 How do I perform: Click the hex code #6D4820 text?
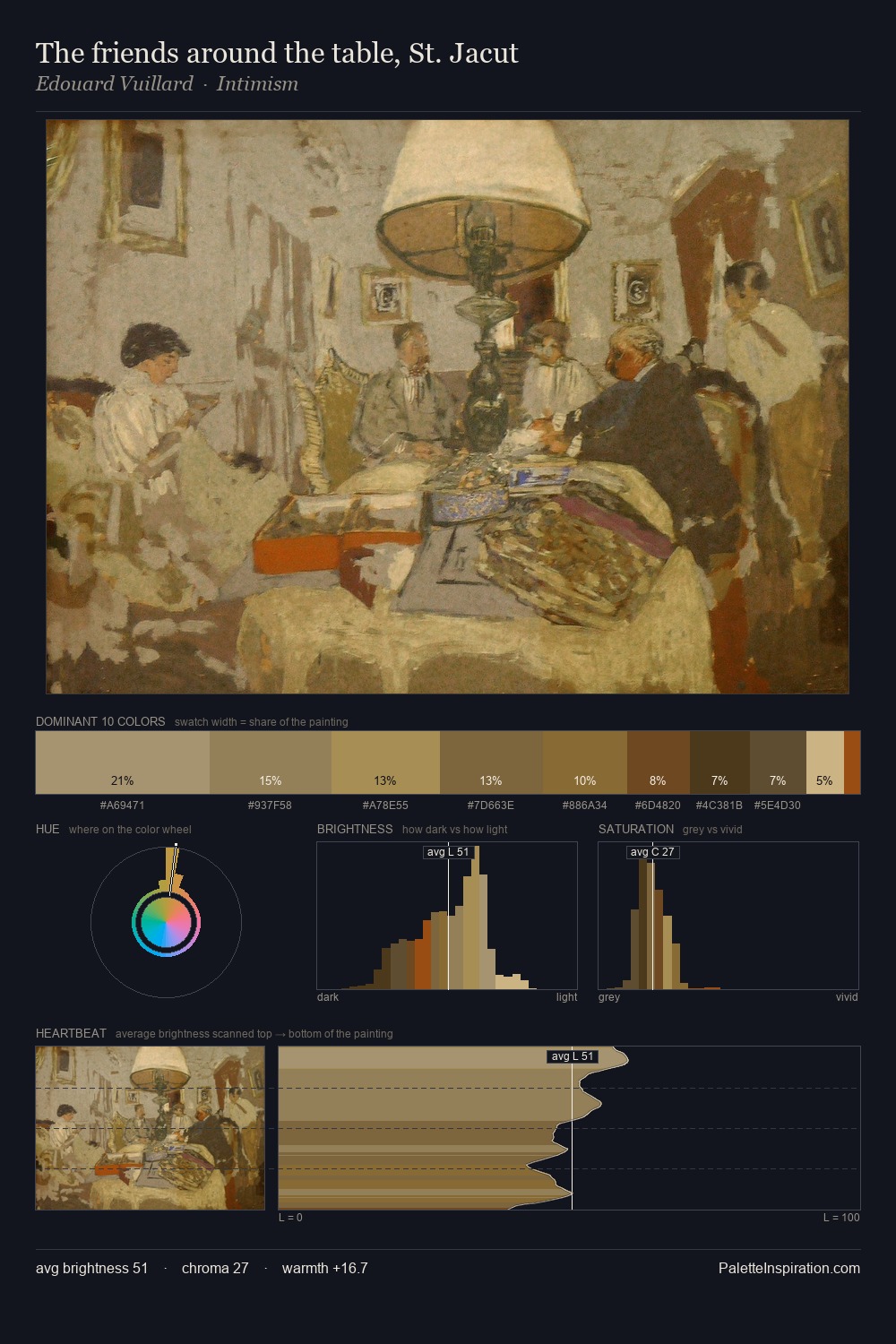[658, 806]
